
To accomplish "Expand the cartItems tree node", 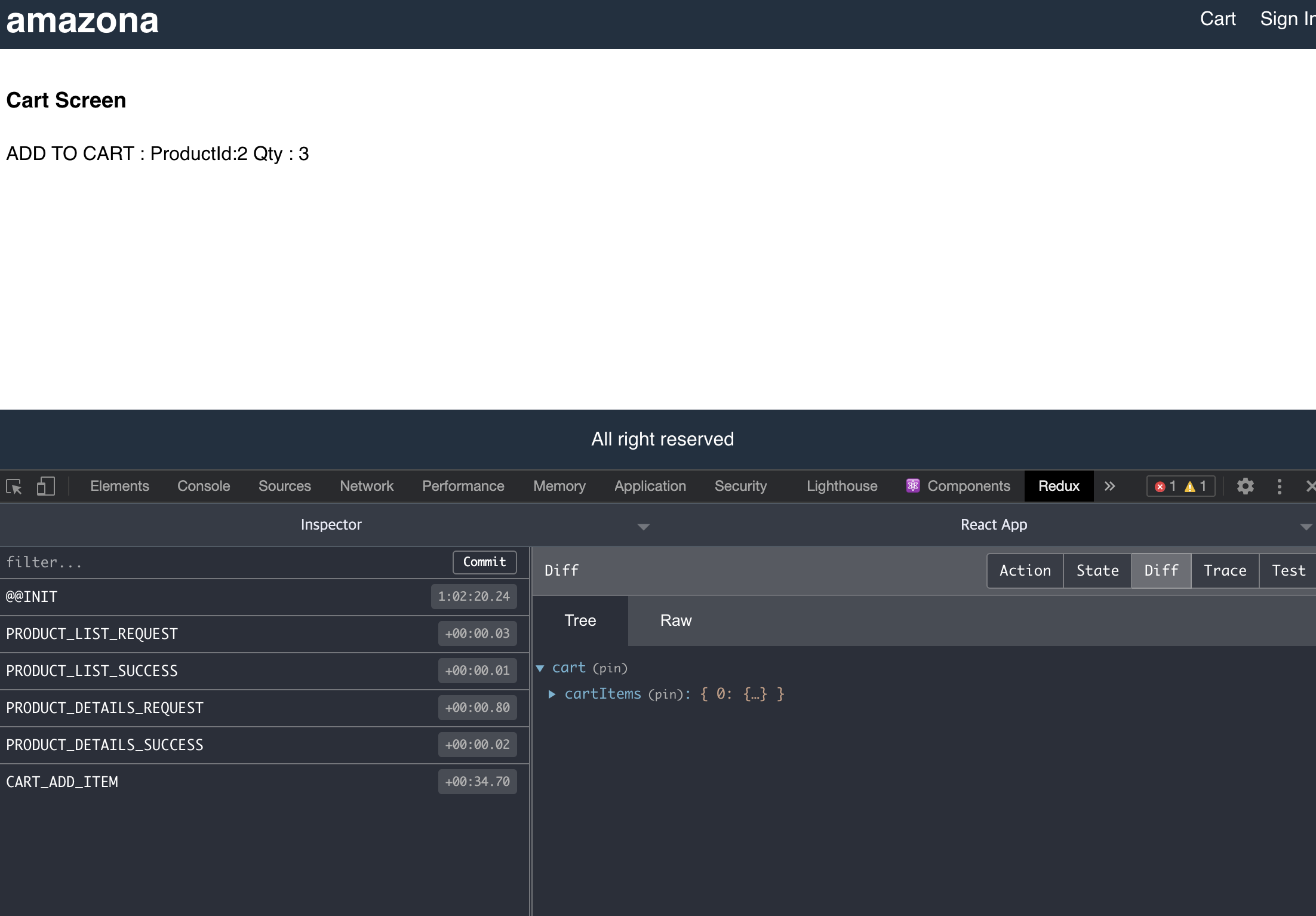I will tap(552, 694).
